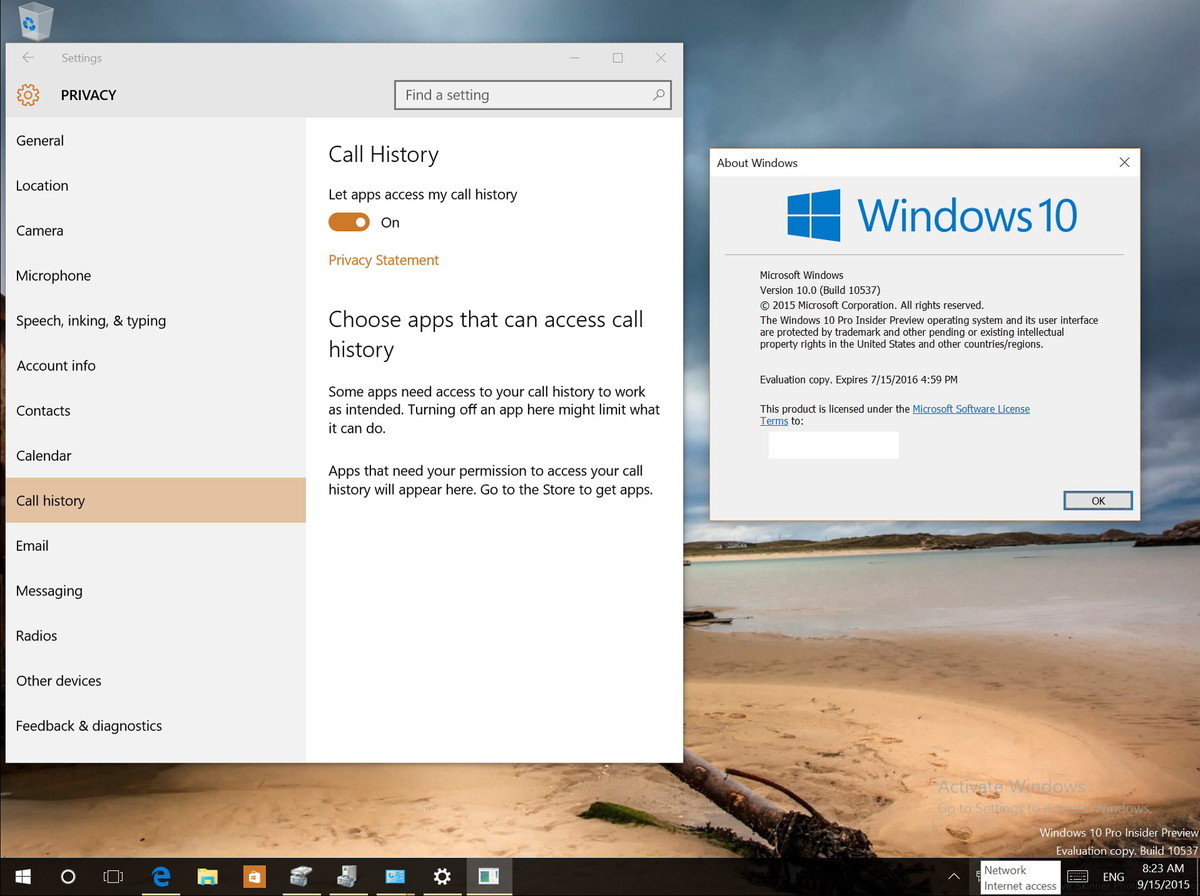
Task: Click the highlighted winver app on taskbar
Action: coord(489,877)
